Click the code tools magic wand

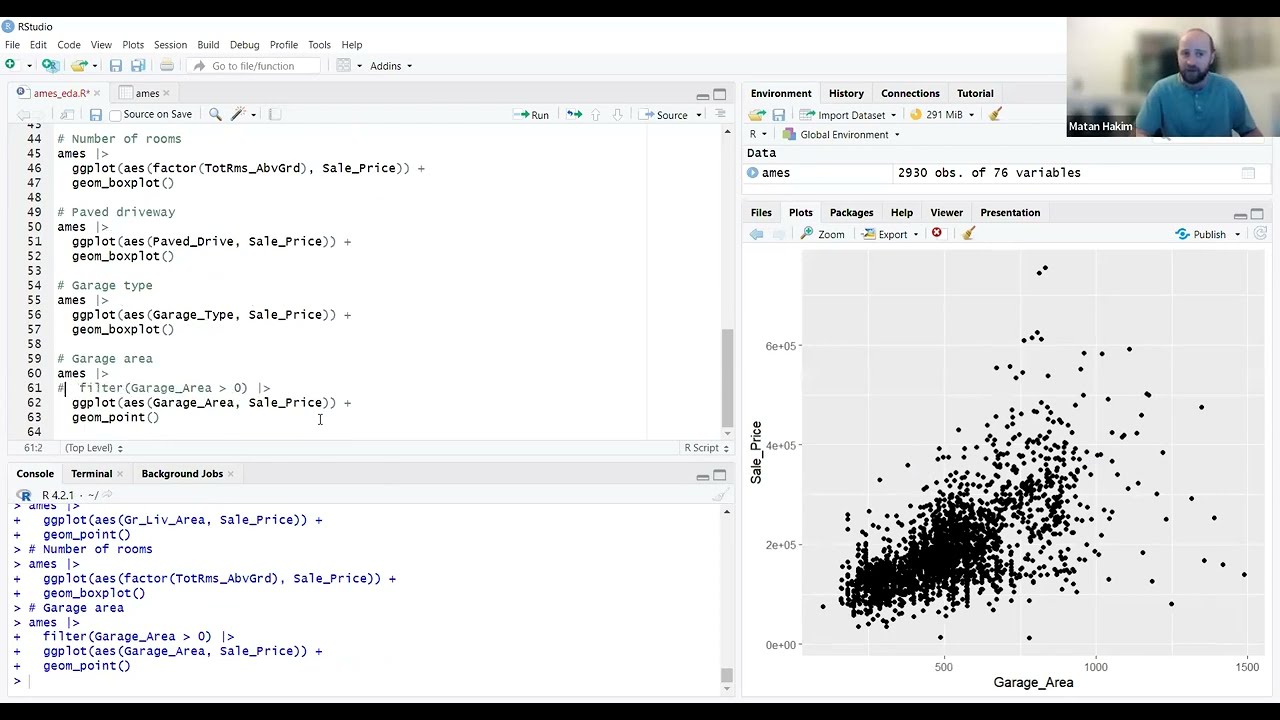238,115
